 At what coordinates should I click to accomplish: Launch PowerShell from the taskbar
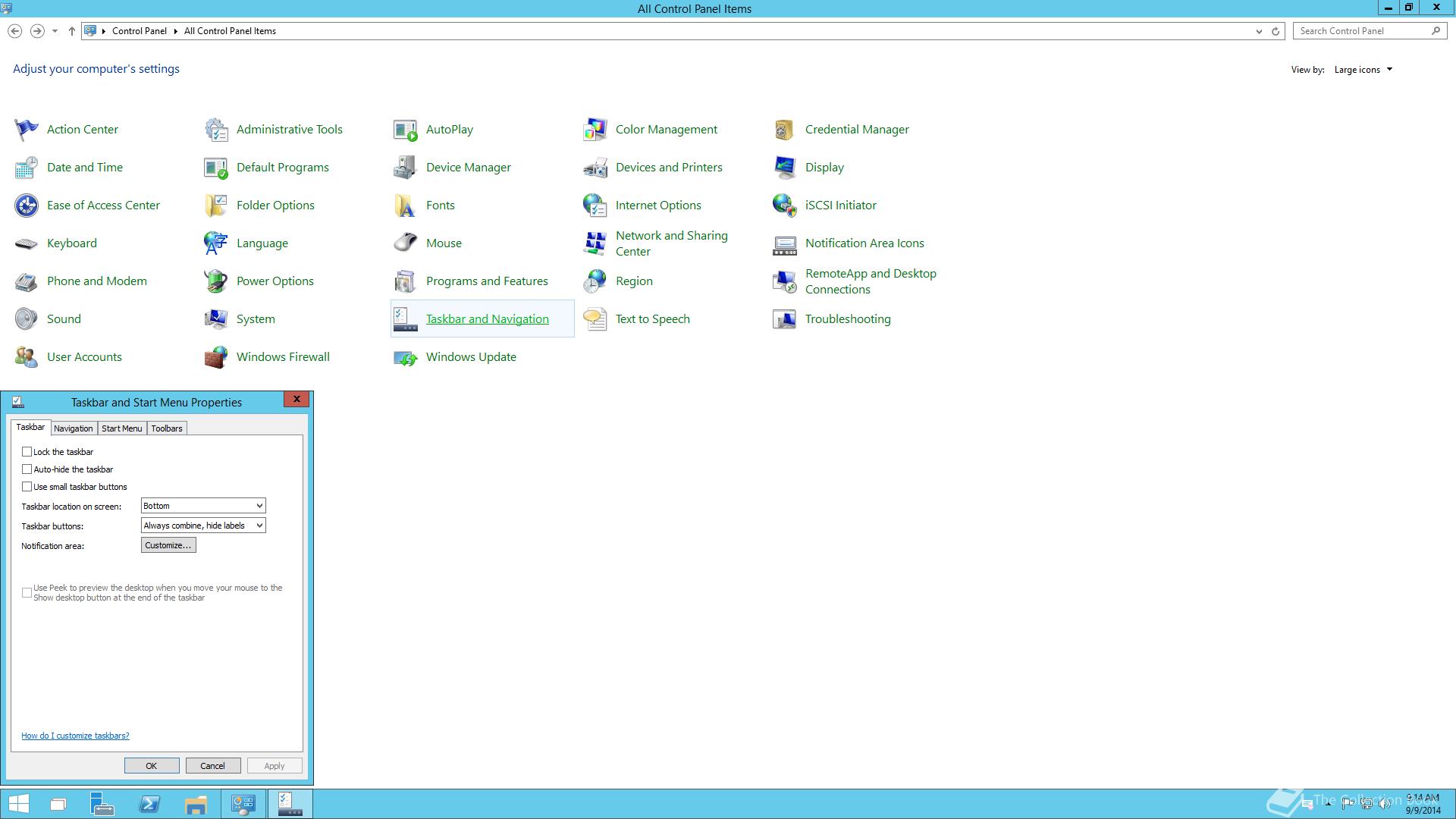coord(149,804)
